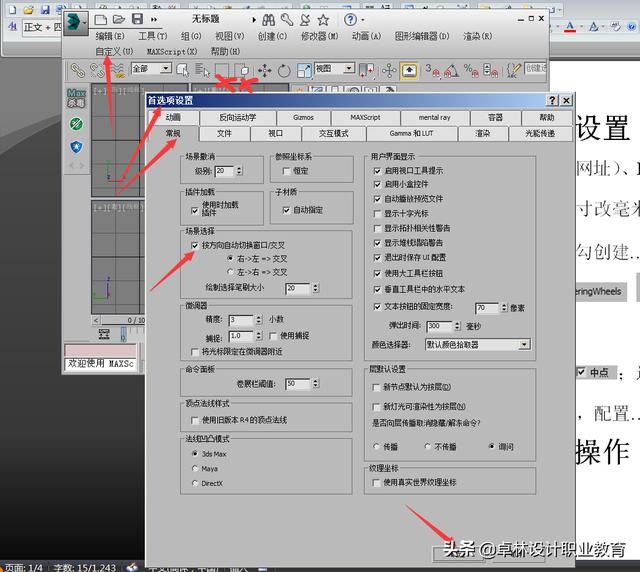The height and width of the screenshot is (572, 640).
Task: Click the 卷展栏阈值 spinner arrows
Action: [316, 383]
